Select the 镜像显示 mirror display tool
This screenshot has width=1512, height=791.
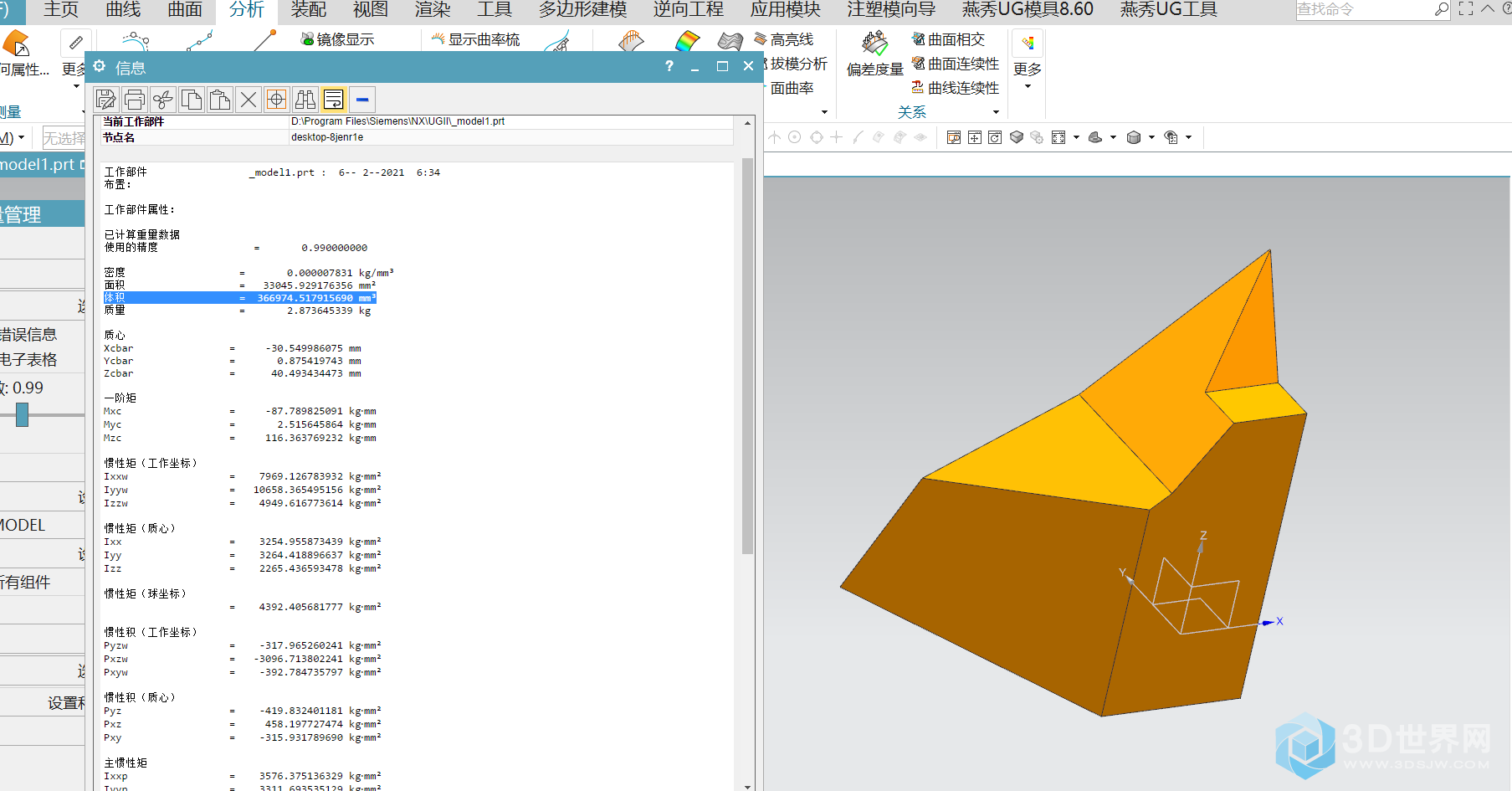[337, 39]
